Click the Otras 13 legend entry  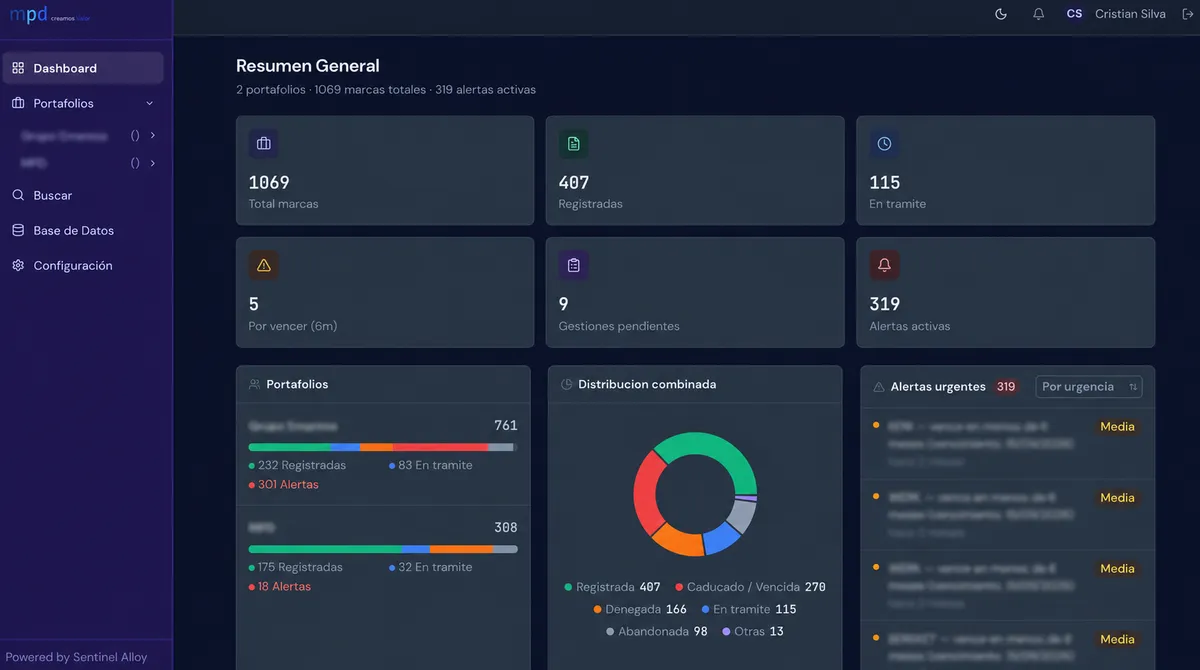coord(753,631)
